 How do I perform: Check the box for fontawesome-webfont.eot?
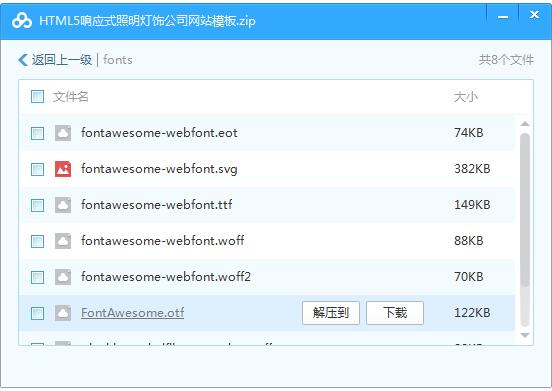pos(37,133)
